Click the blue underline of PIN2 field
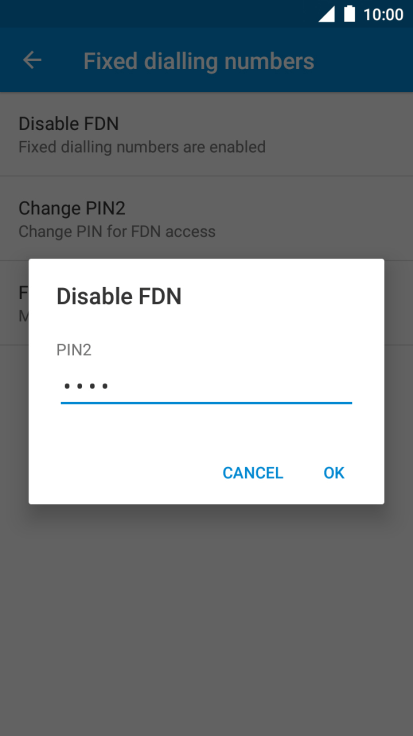This screenshot has height=736, width=413. (206, 403)
